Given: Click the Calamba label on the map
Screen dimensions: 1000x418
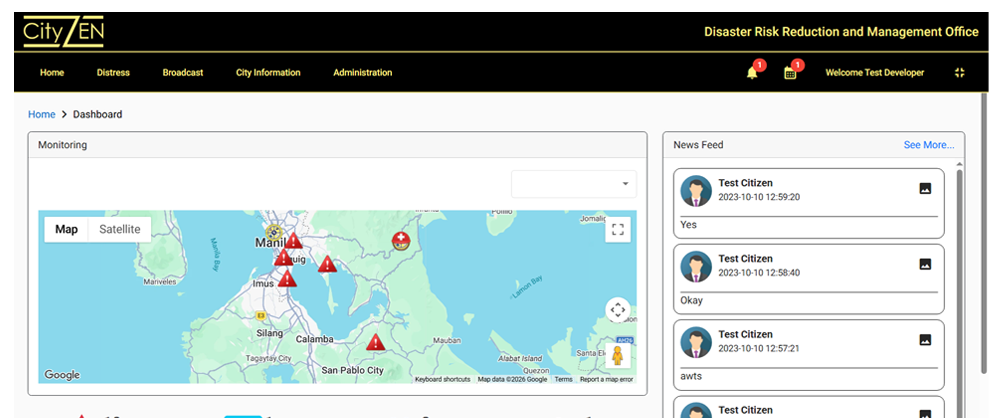Looking at the screenshot, I should click(x=314, y=340).
